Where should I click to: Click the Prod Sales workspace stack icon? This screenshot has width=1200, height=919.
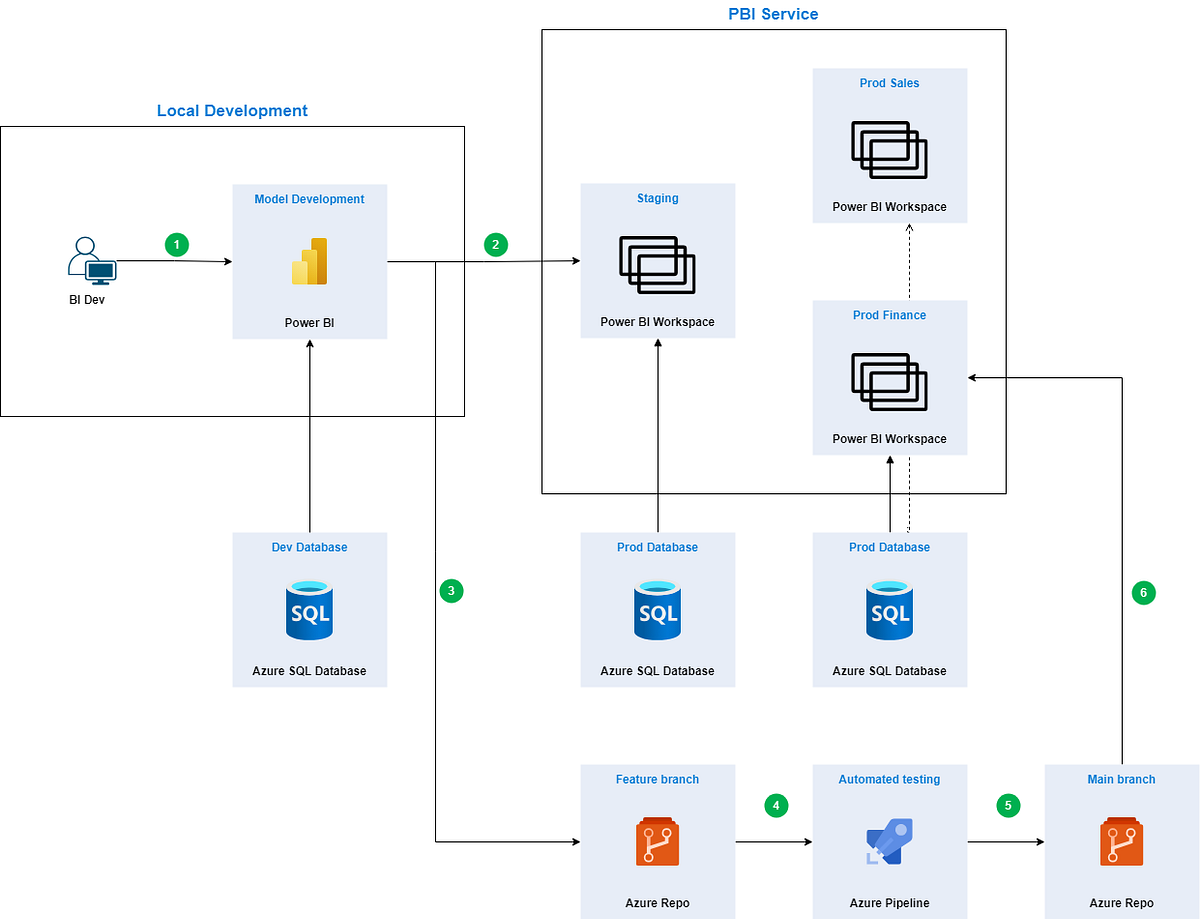click(889, 149)
